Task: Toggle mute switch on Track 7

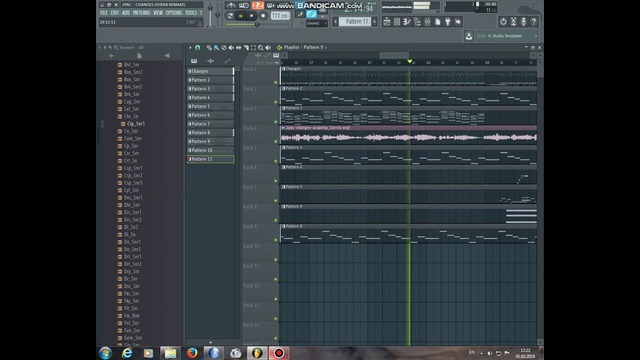Action: click(276, 200)
